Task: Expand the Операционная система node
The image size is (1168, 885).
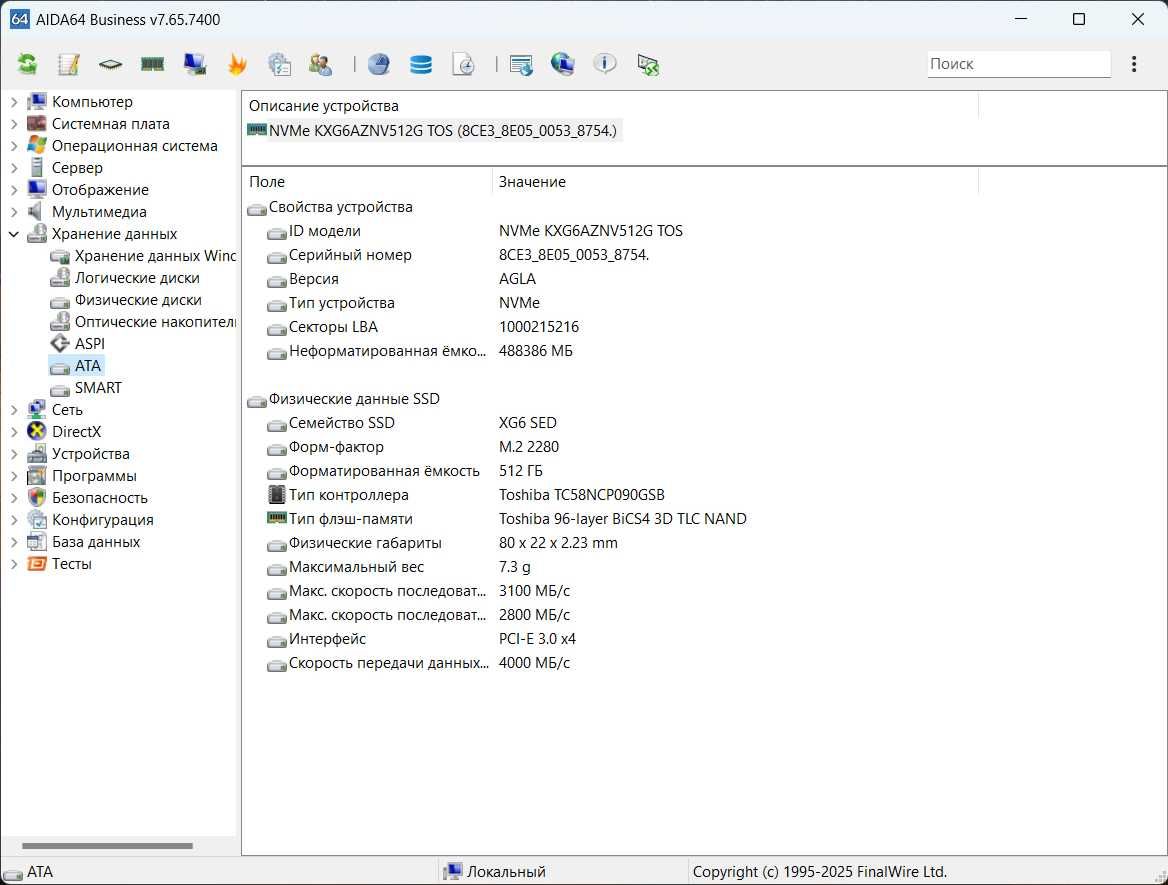Action: pos(13,146)
